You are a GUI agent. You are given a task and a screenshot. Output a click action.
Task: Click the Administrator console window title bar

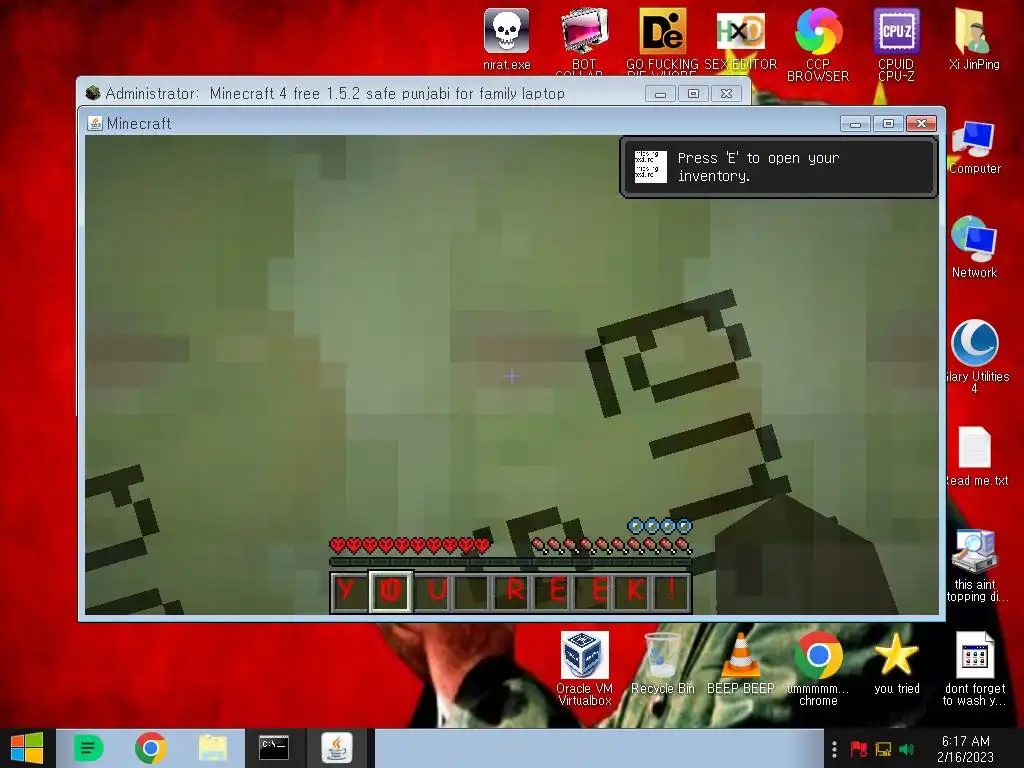(366, 93)
